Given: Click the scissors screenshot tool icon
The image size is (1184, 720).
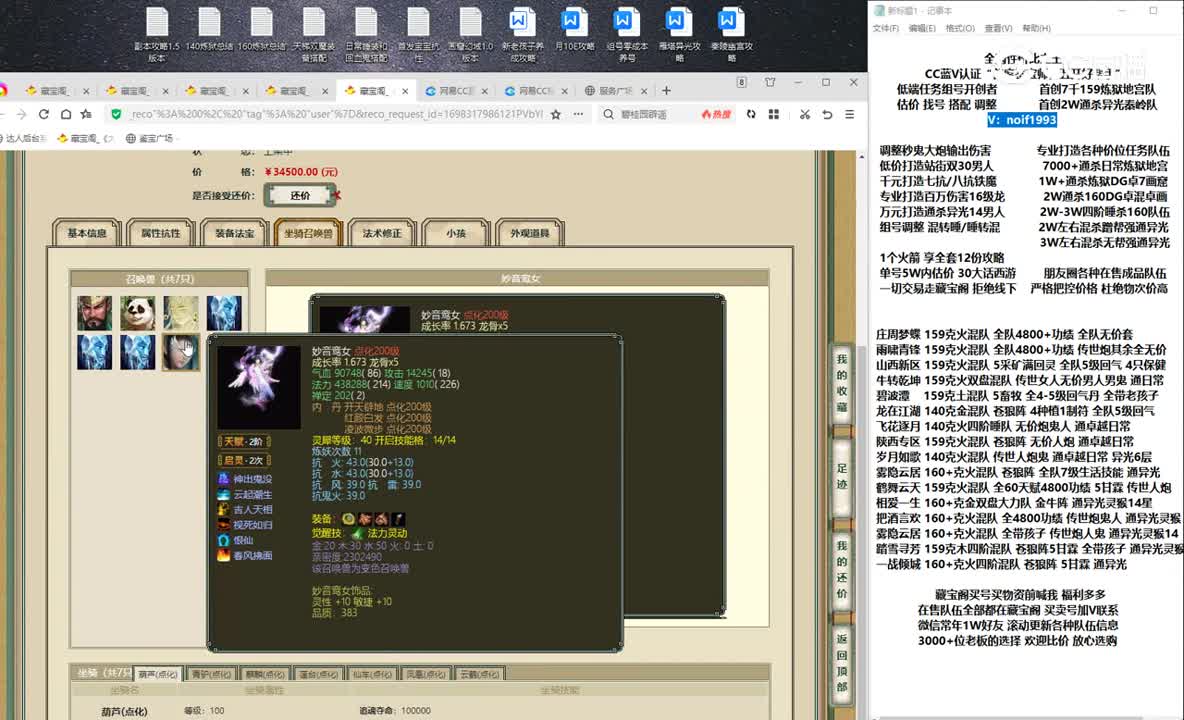Looking at the screenshot, I should [x=805, y=114].
